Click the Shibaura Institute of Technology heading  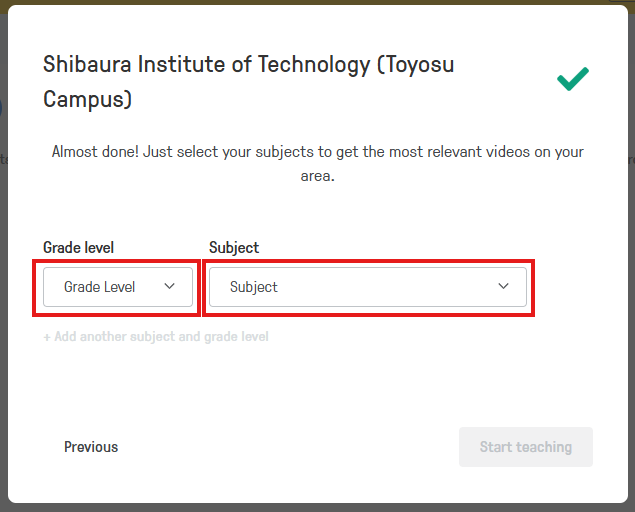coord(249,81)
